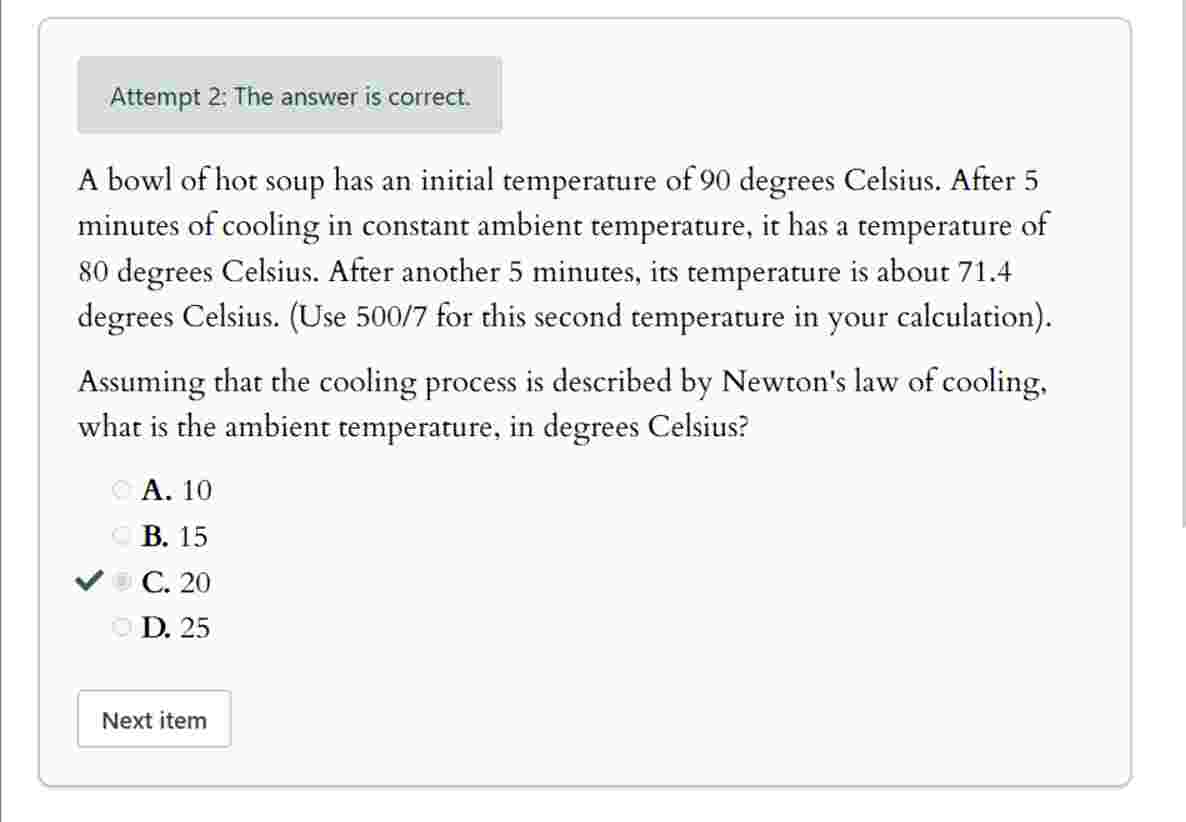Image resolution: width=1186 pixels, height=822 pixels.
Task: Click the answer option label '20'
Action: (x=195, y=582)
